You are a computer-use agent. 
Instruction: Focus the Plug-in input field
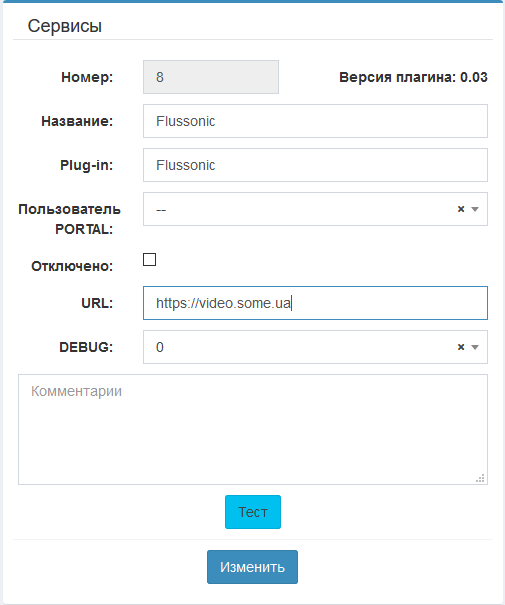pyautogui.click(x=315, y=165)
